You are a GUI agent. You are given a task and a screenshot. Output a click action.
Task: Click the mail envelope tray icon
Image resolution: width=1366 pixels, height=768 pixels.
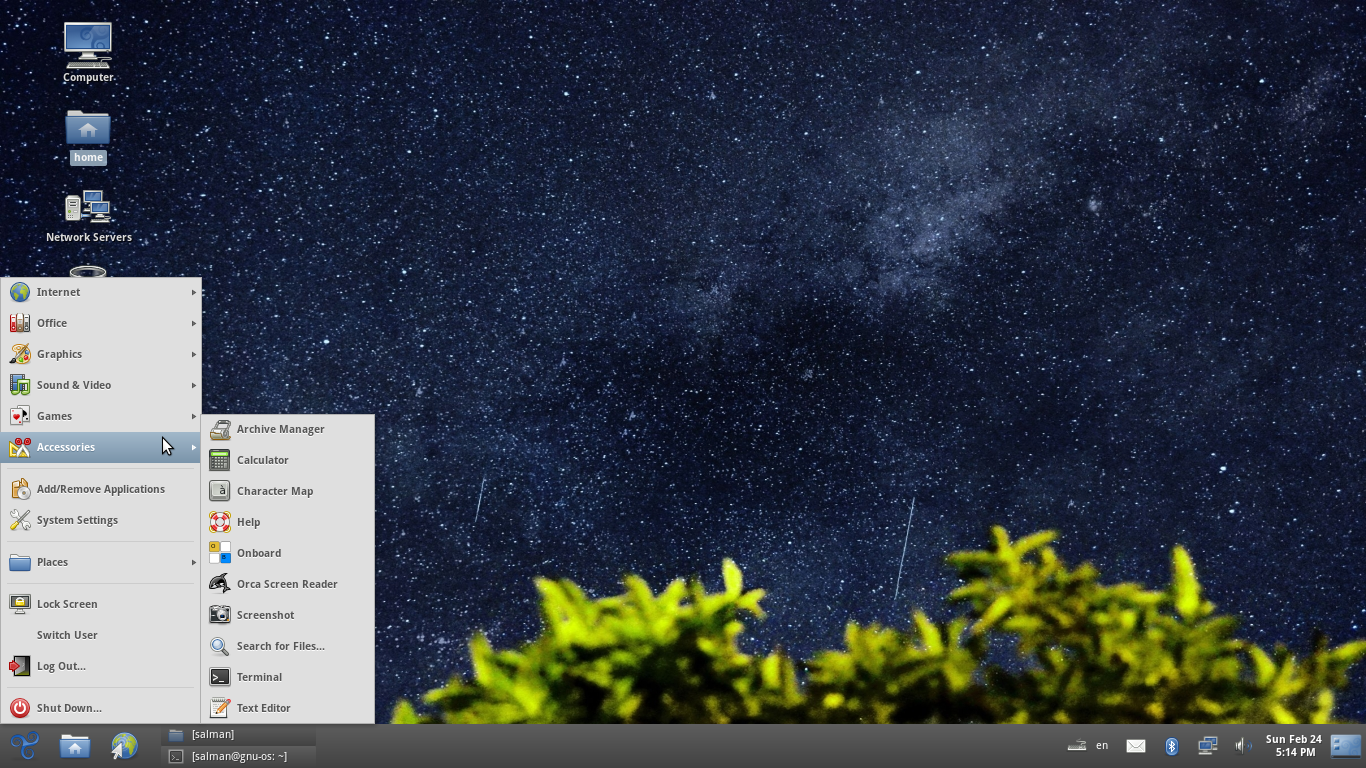(x=1136, y=746)
